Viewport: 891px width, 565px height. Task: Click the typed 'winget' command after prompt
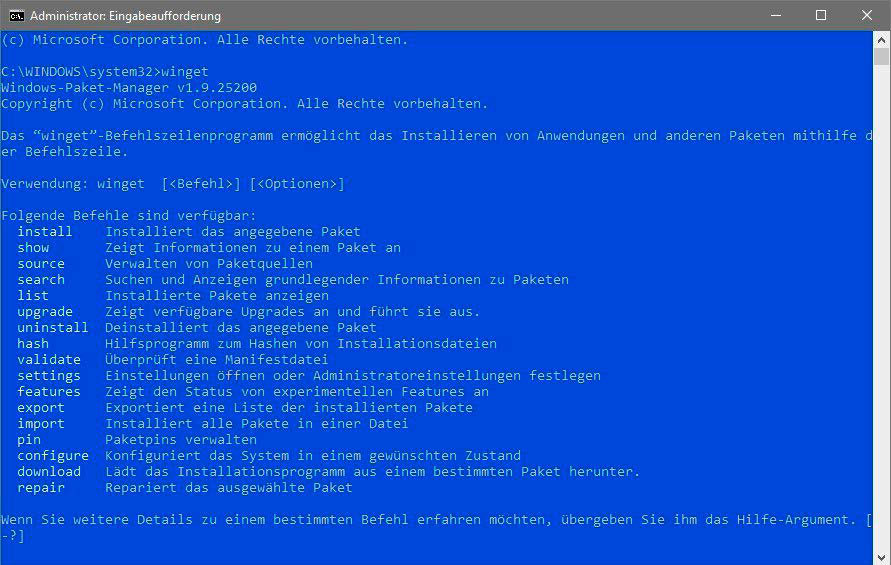(x=185, y=72)
